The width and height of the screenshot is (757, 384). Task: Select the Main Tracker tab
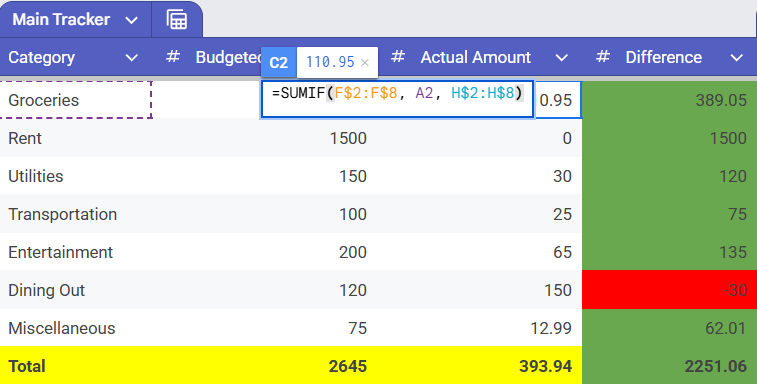[61, 20]
